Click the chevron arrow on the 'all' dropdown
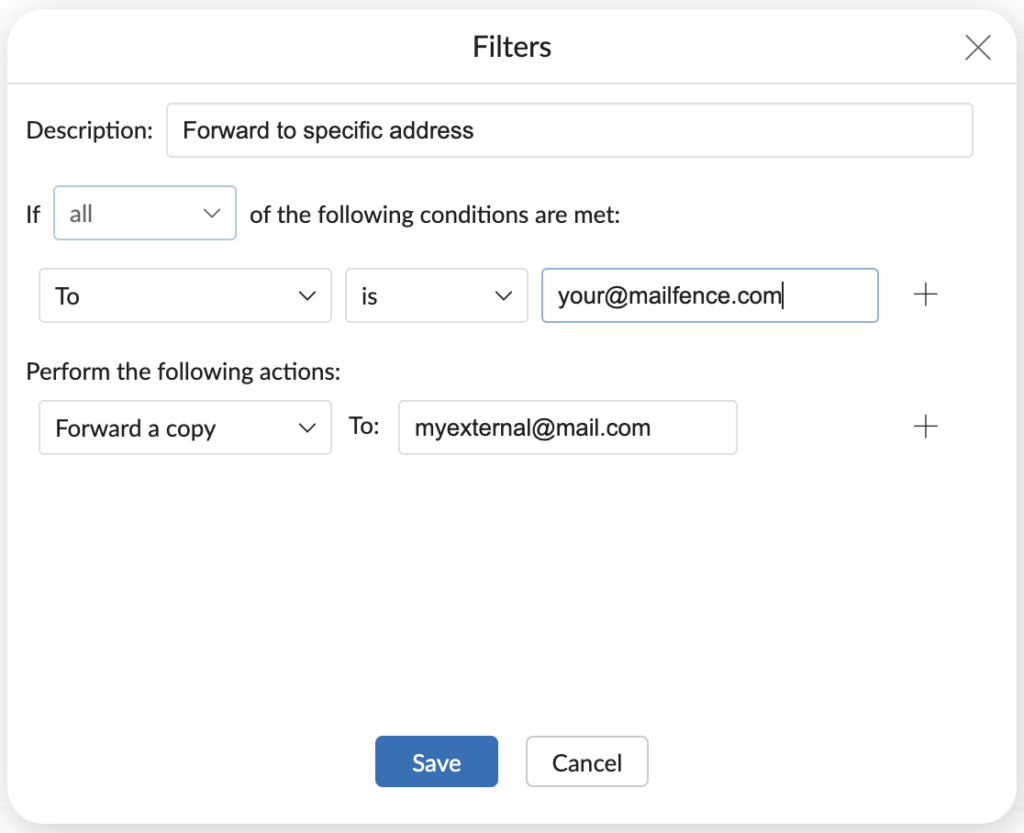 point(211,214)
